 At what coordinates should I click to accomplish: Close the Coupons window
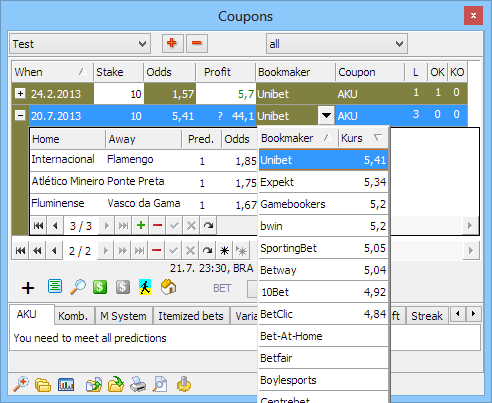[473, 15]
